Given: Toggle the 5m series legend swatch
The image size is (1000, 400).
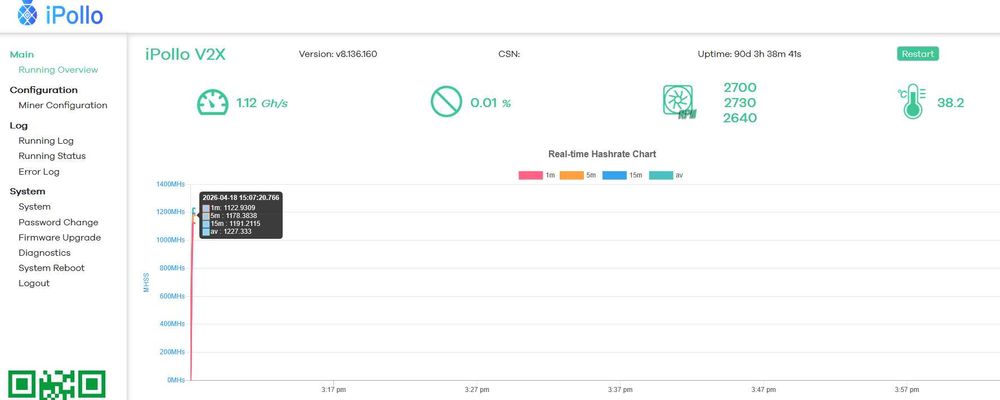Looking at the screenshot, I should pyautogui.click(x=572, y=175).
